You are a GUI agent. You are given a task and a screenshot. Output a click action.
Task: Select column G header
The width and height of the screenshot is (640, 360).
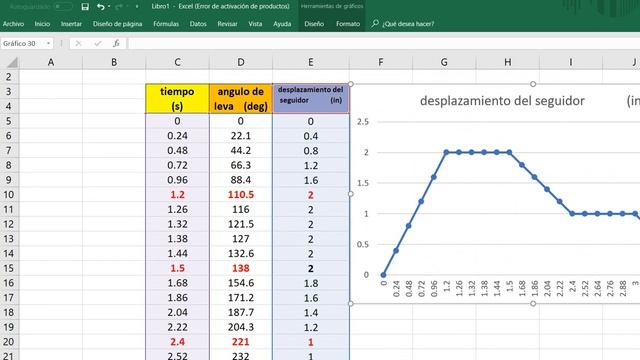444,62
